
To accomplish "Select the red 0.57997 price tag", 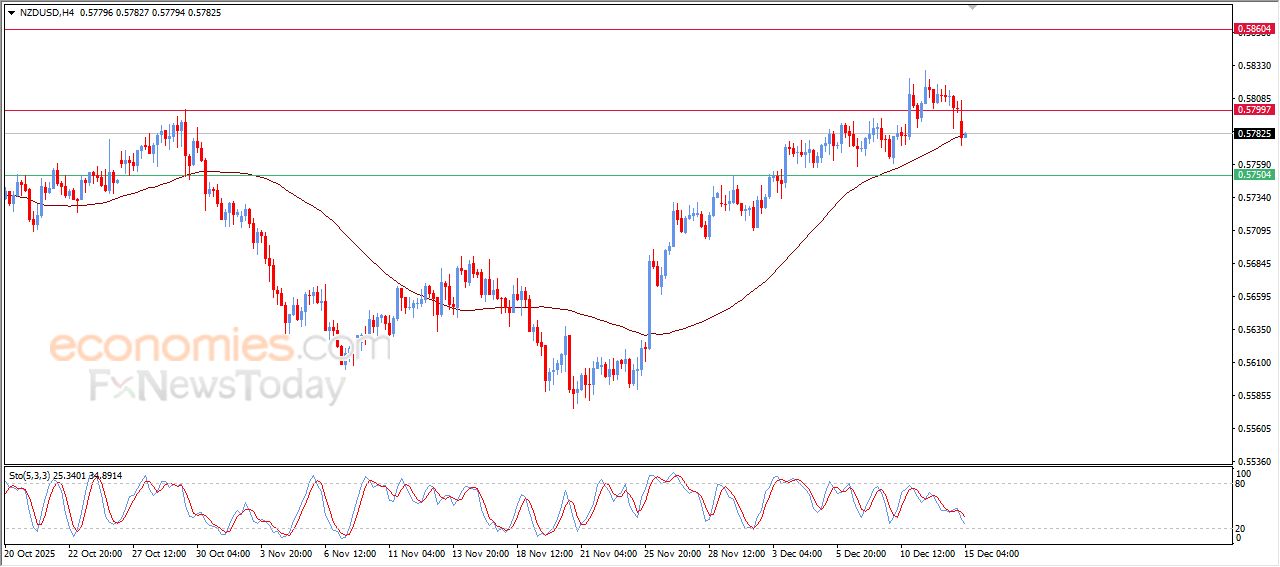I will tap(1254, 110).
